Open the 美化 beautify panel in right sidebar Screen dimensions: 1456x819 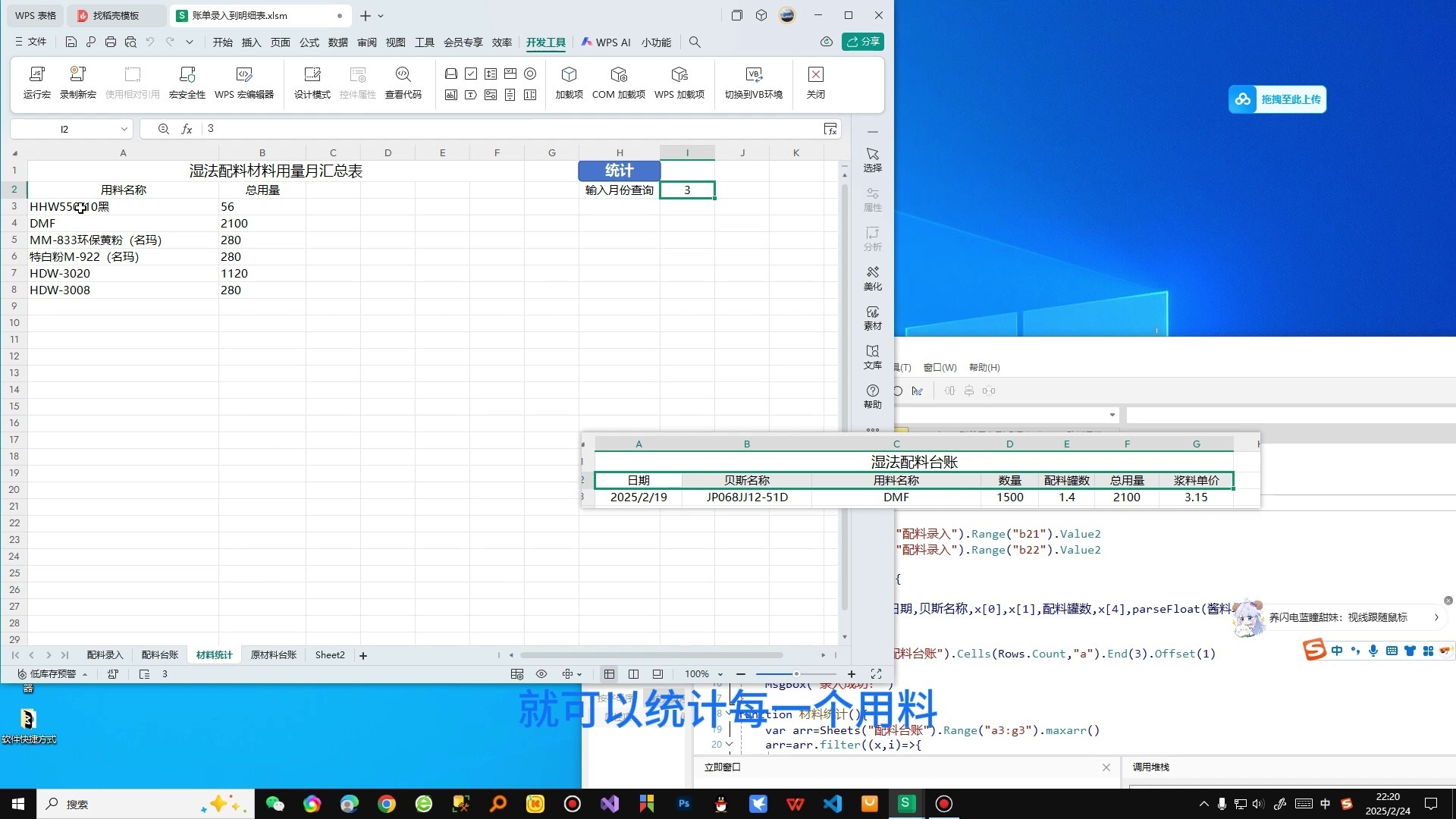pyautogui.click(x=872, y=278)
